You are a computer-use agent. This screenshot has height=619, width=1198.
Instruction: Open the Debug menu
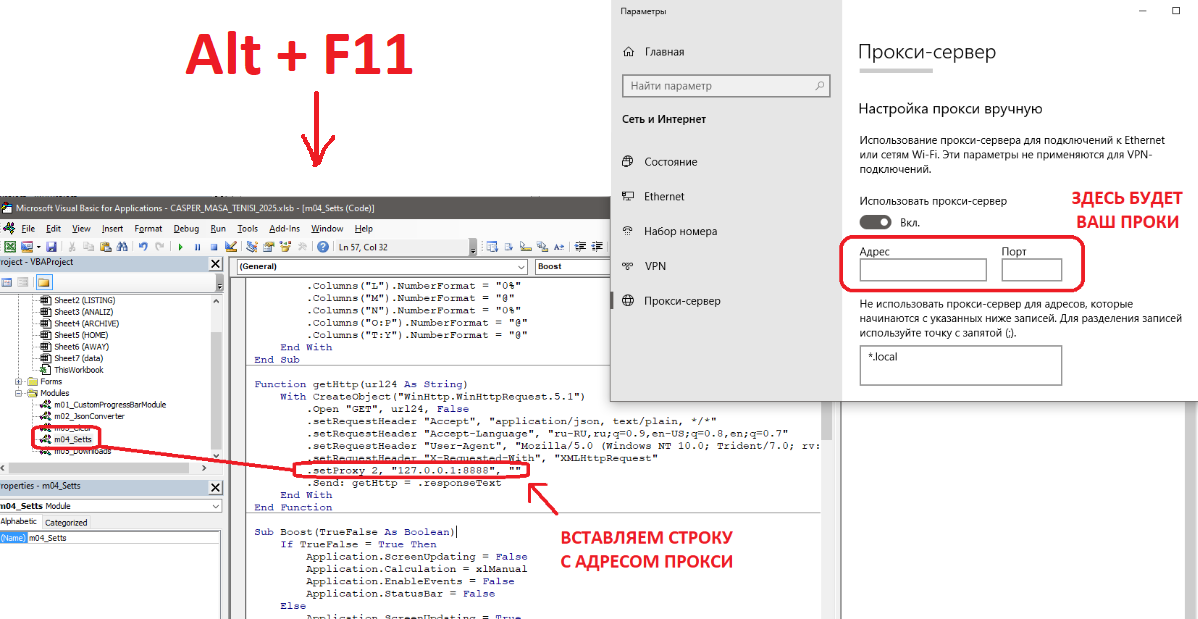click(x=186, y=228)
